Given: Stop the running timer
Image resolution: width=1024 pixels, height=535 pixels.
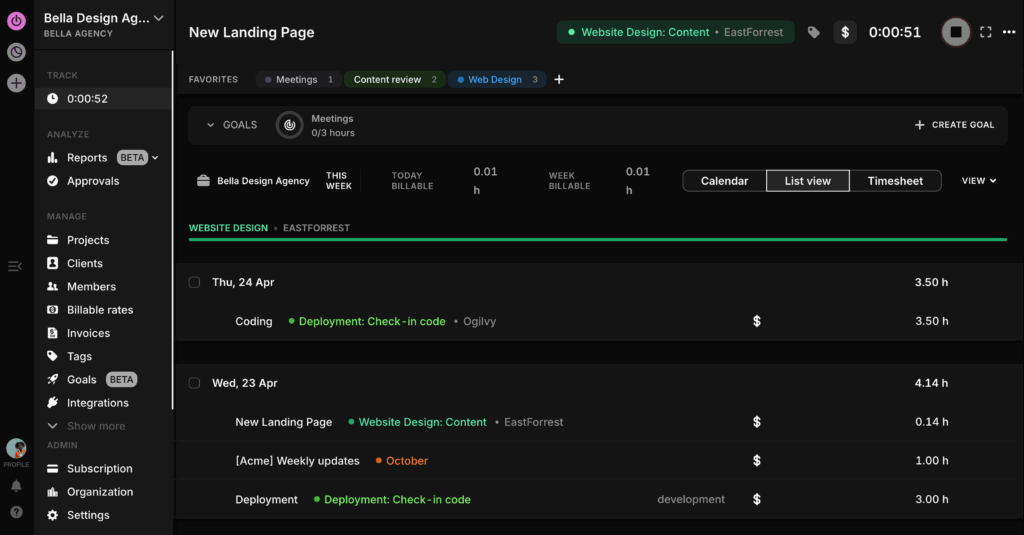Looking at the screenshot, I should (x=955, y=32).
